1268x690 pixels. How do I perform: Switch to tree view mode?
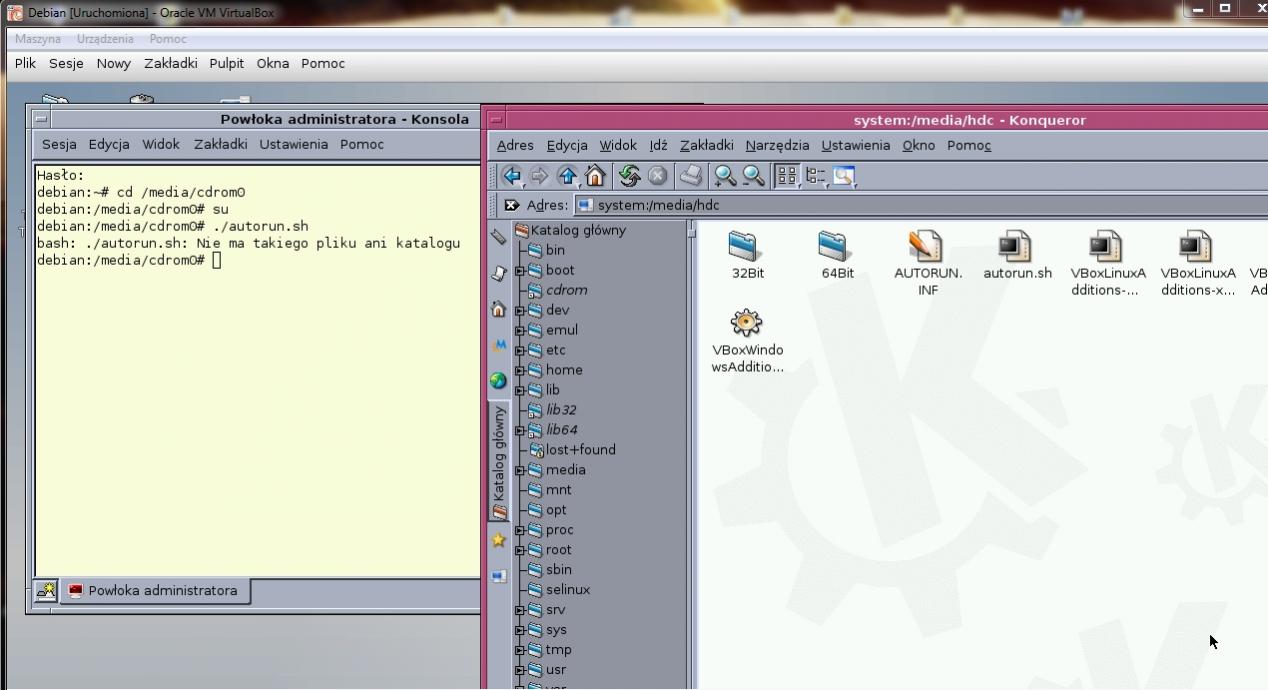pos(815,176)
